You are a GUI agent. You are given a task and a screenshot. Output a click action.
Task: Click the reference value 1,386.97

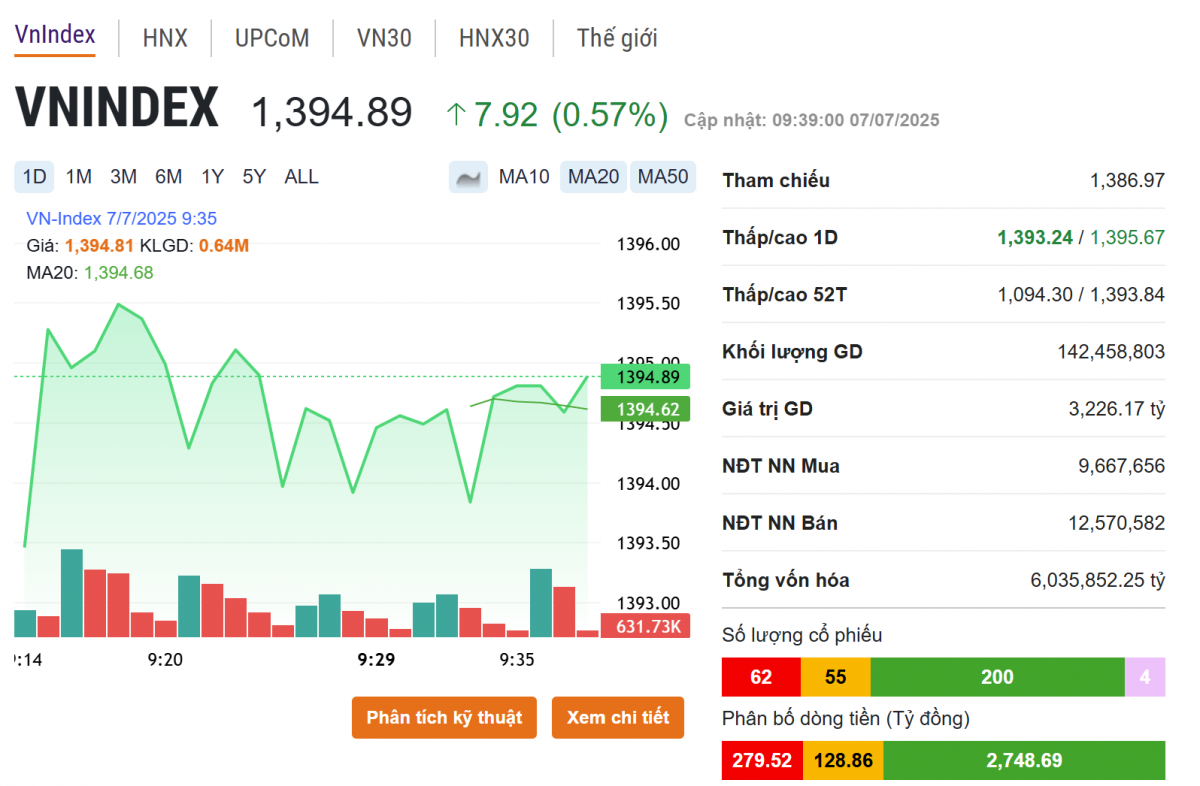tap(1127, 181)
